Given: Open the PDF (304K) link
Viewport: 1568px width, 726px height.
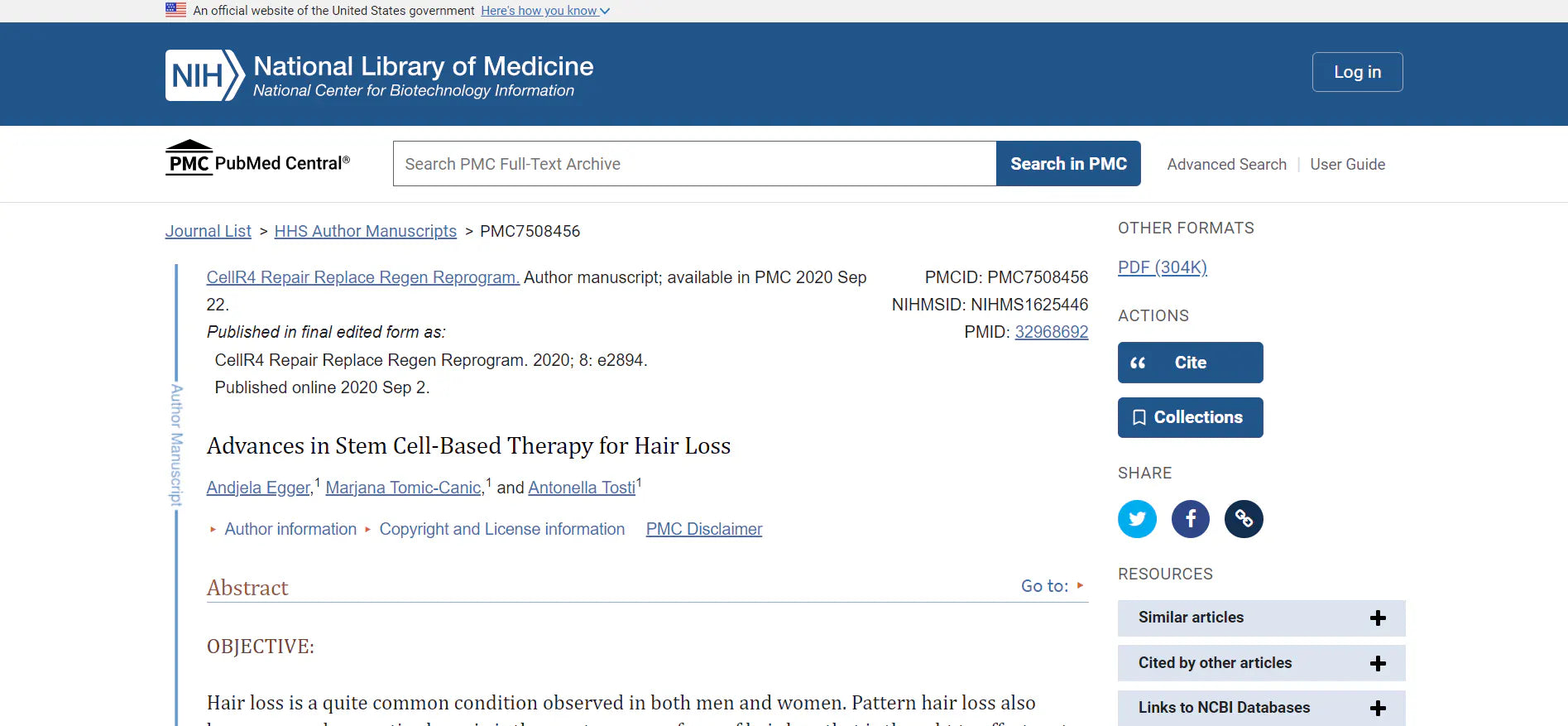Looking at the screenshot, I should (1162, 267).
